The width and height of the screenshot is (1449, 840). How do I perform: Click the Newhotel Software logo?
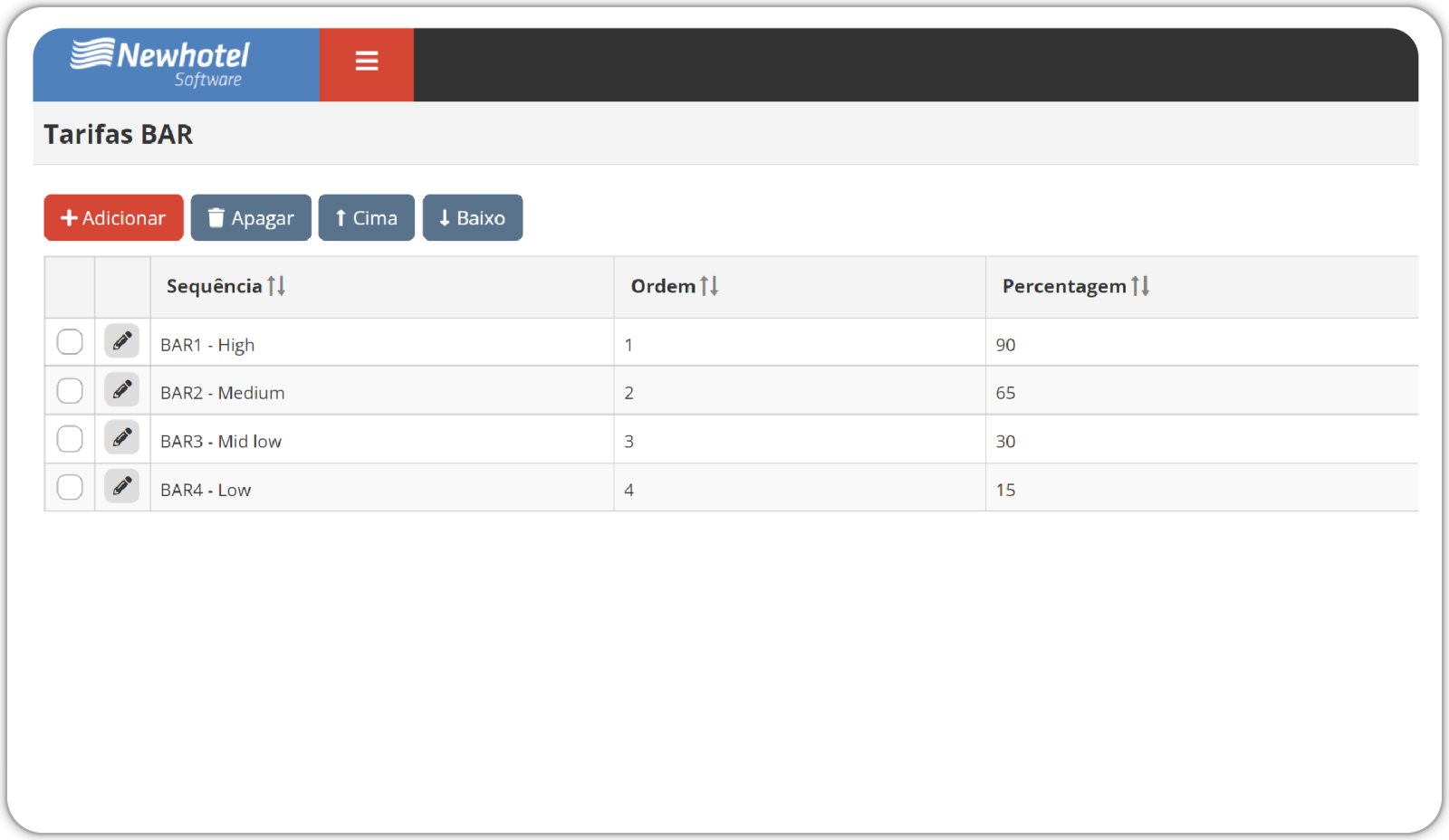(161, 63)
